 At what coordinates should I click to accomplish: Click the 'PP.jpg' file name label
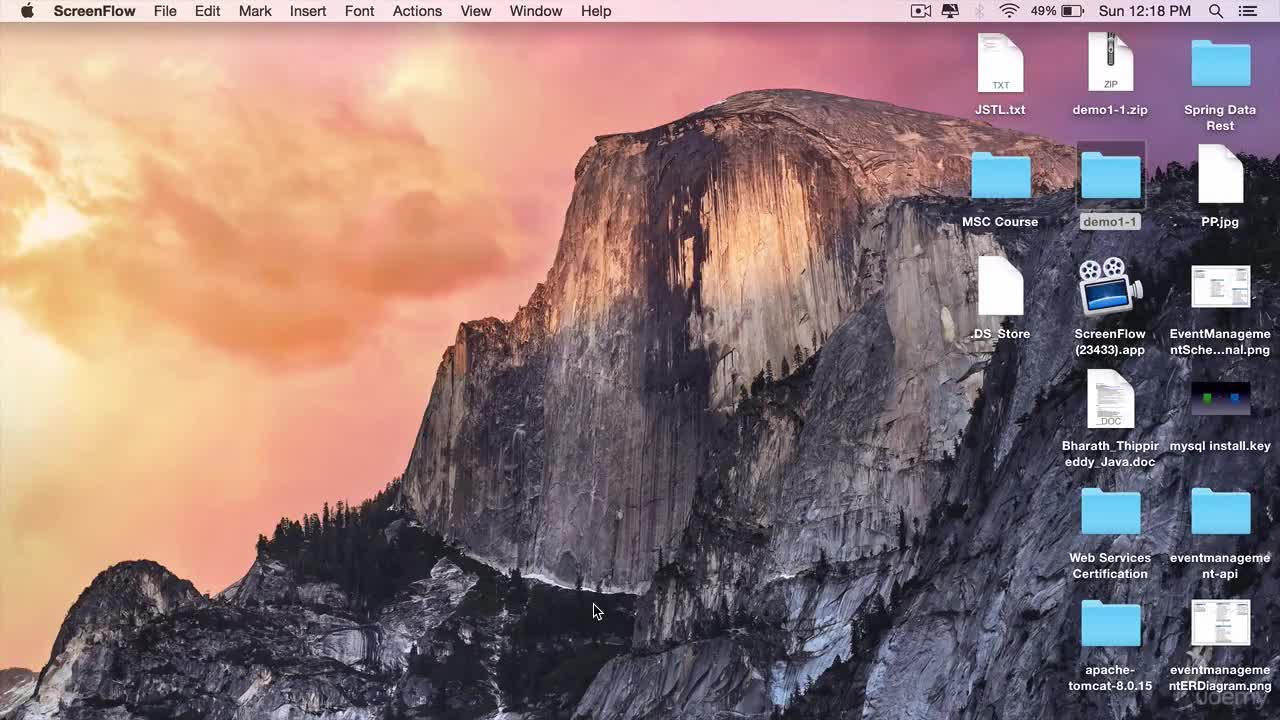pos(1220,222)
